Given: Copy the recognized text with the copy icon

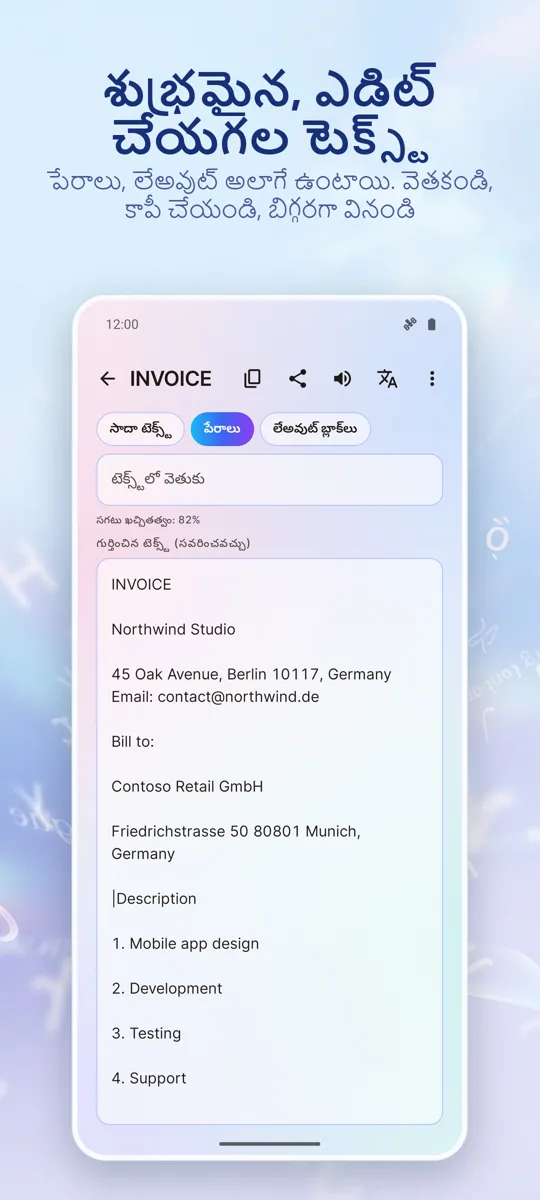Looking at the screenshot, I should [252, 379].
